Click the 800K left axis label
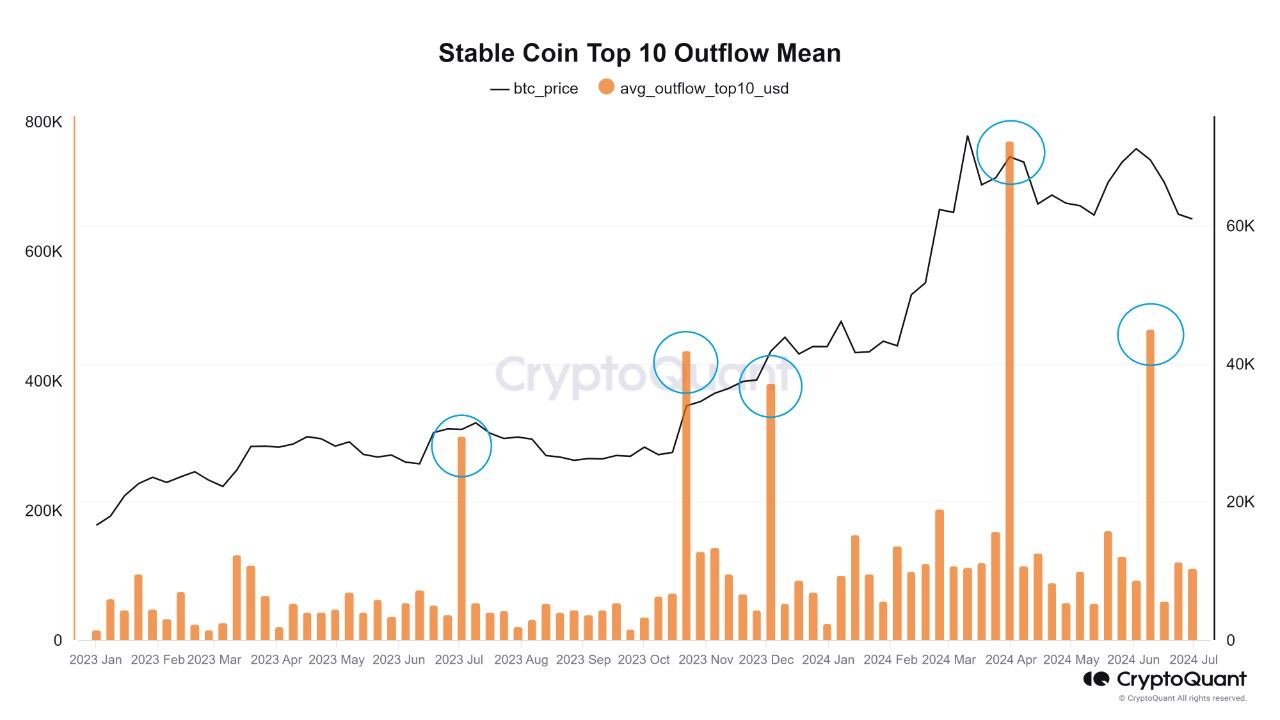 pos(43,122)
